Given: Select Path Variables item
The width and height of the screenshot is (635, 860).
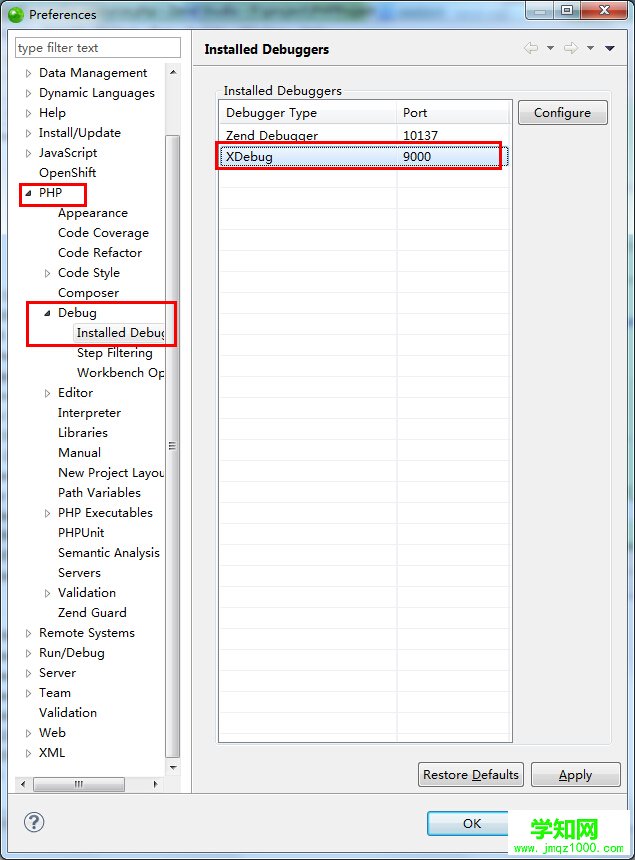Looking at the screenshot, I should pyautogui.click(x=99, y=493).
